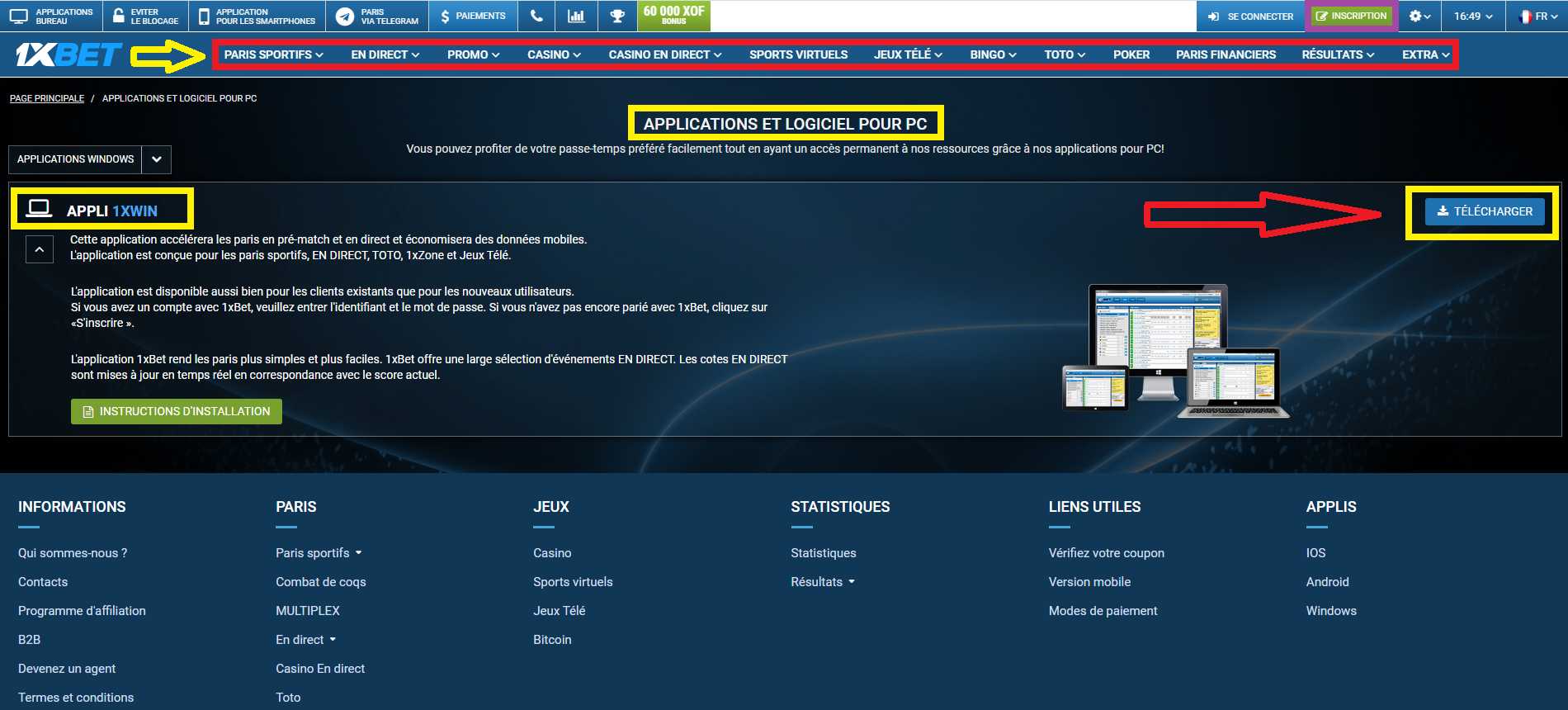Click the Inscription button
This screenshot has width=1568, height=710.
pos(1351,16)
